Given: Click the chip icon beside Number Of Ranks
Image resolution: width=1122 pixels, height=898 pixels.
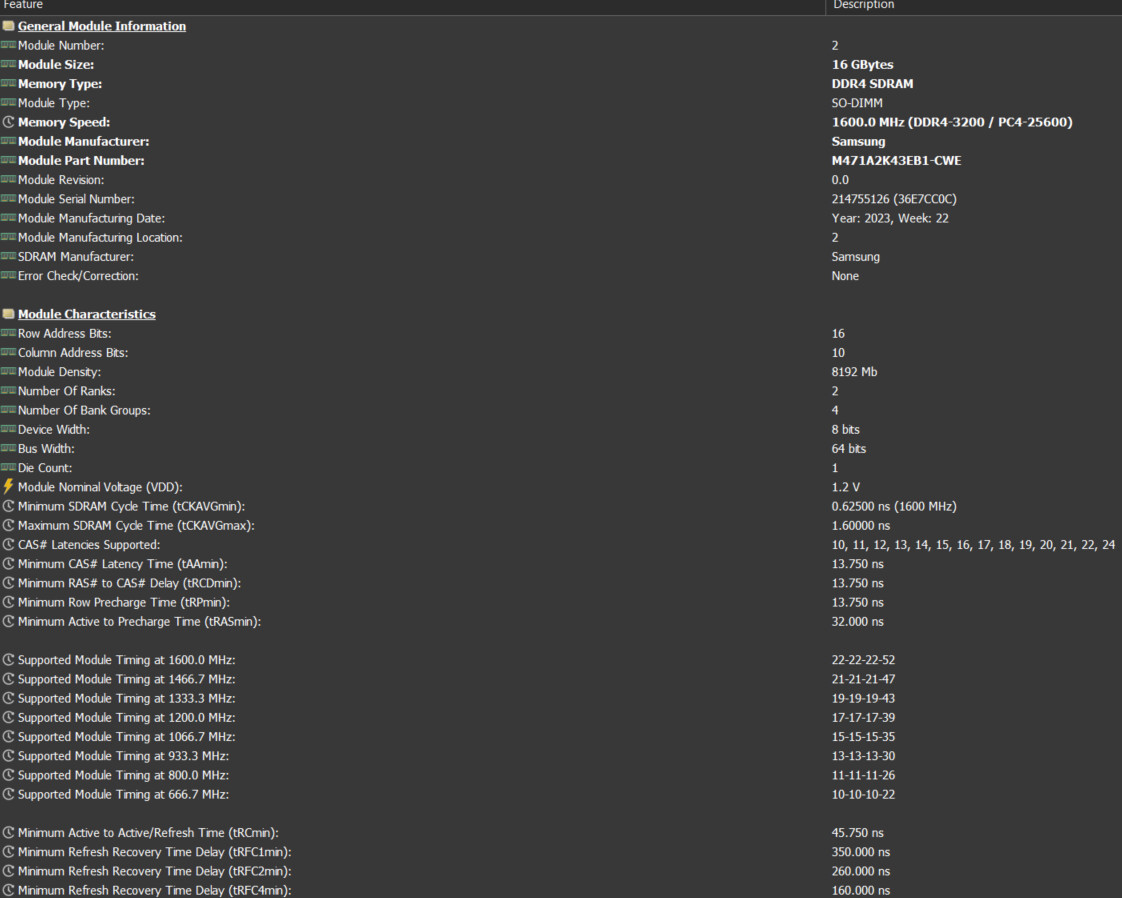Looking at the screenshot, I should [8, 391].
